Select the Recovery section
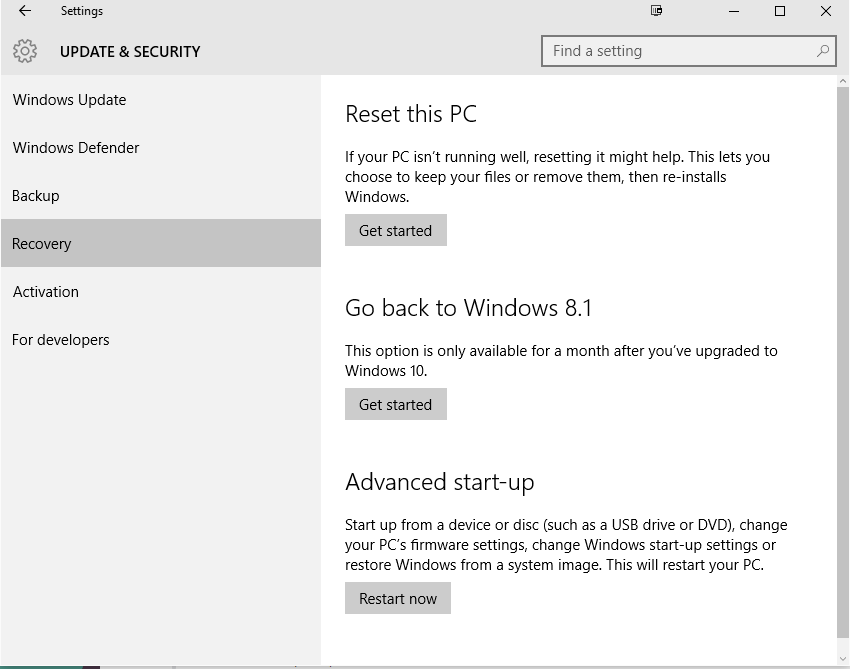Viewport: 850px width, 669px height. coord(161,243)
